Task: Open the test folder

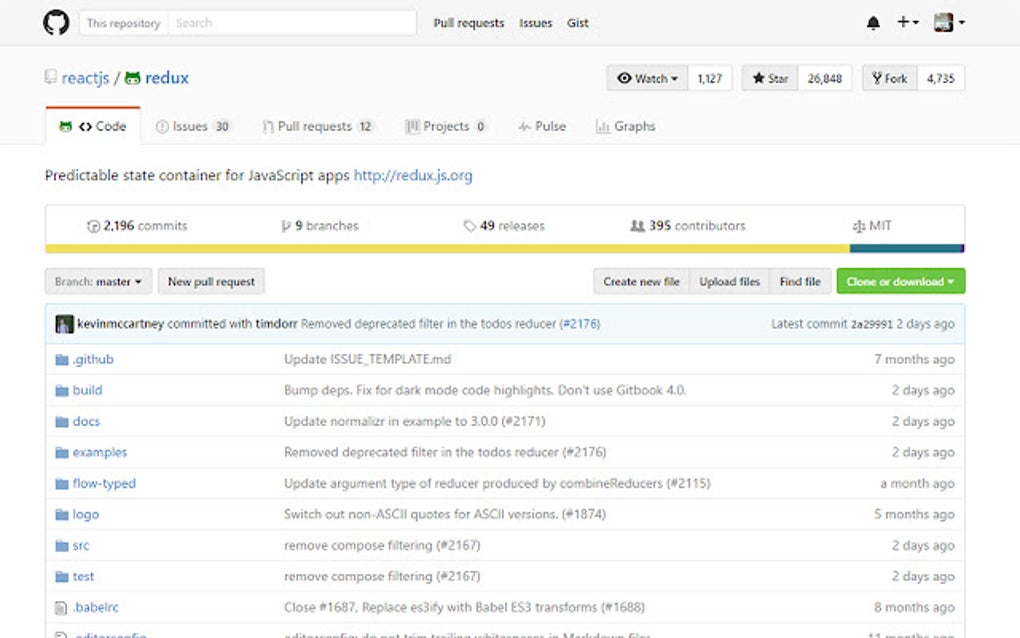Action: click(83, 576)
